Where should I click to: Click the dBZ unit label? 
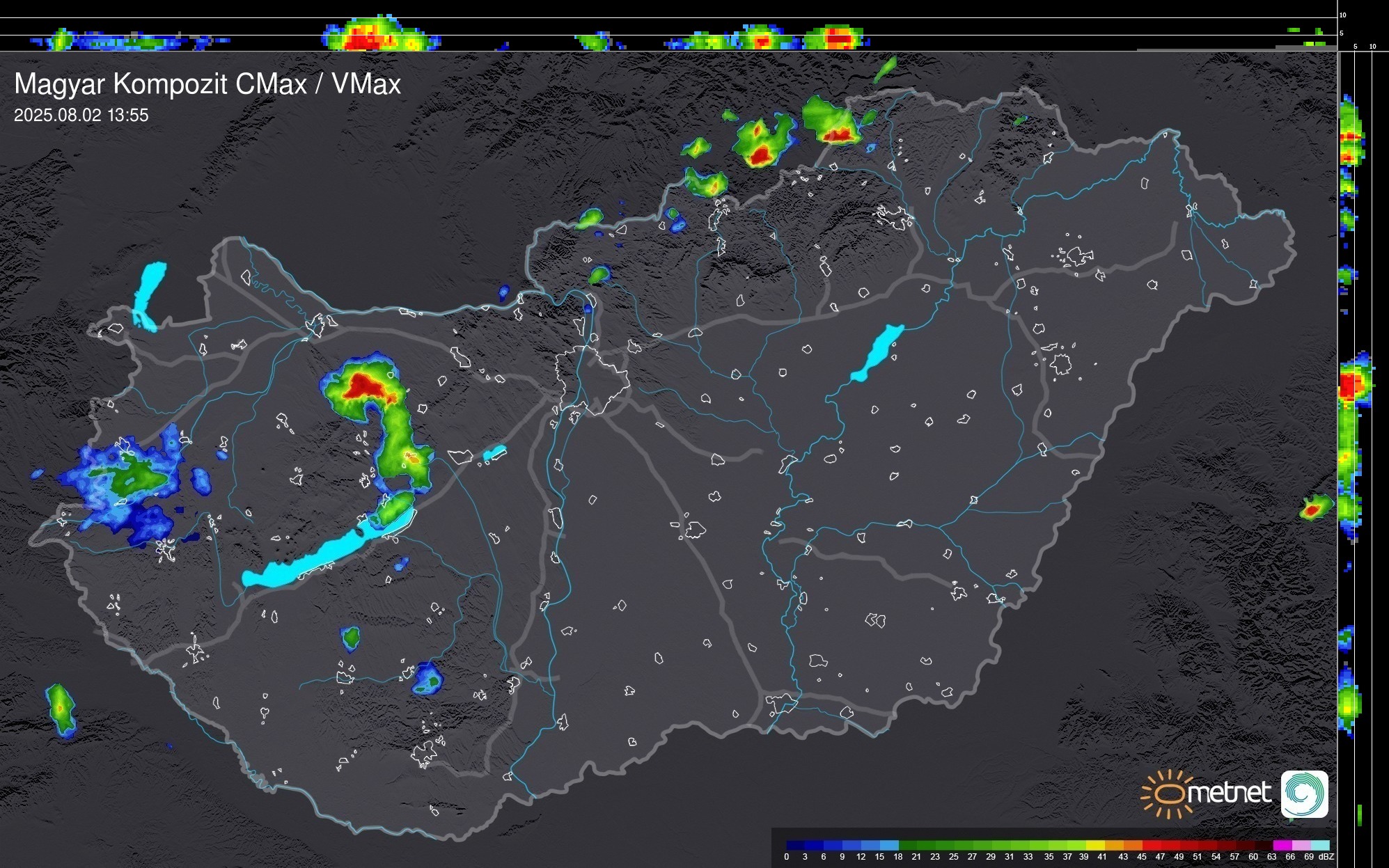point(1326,857)
